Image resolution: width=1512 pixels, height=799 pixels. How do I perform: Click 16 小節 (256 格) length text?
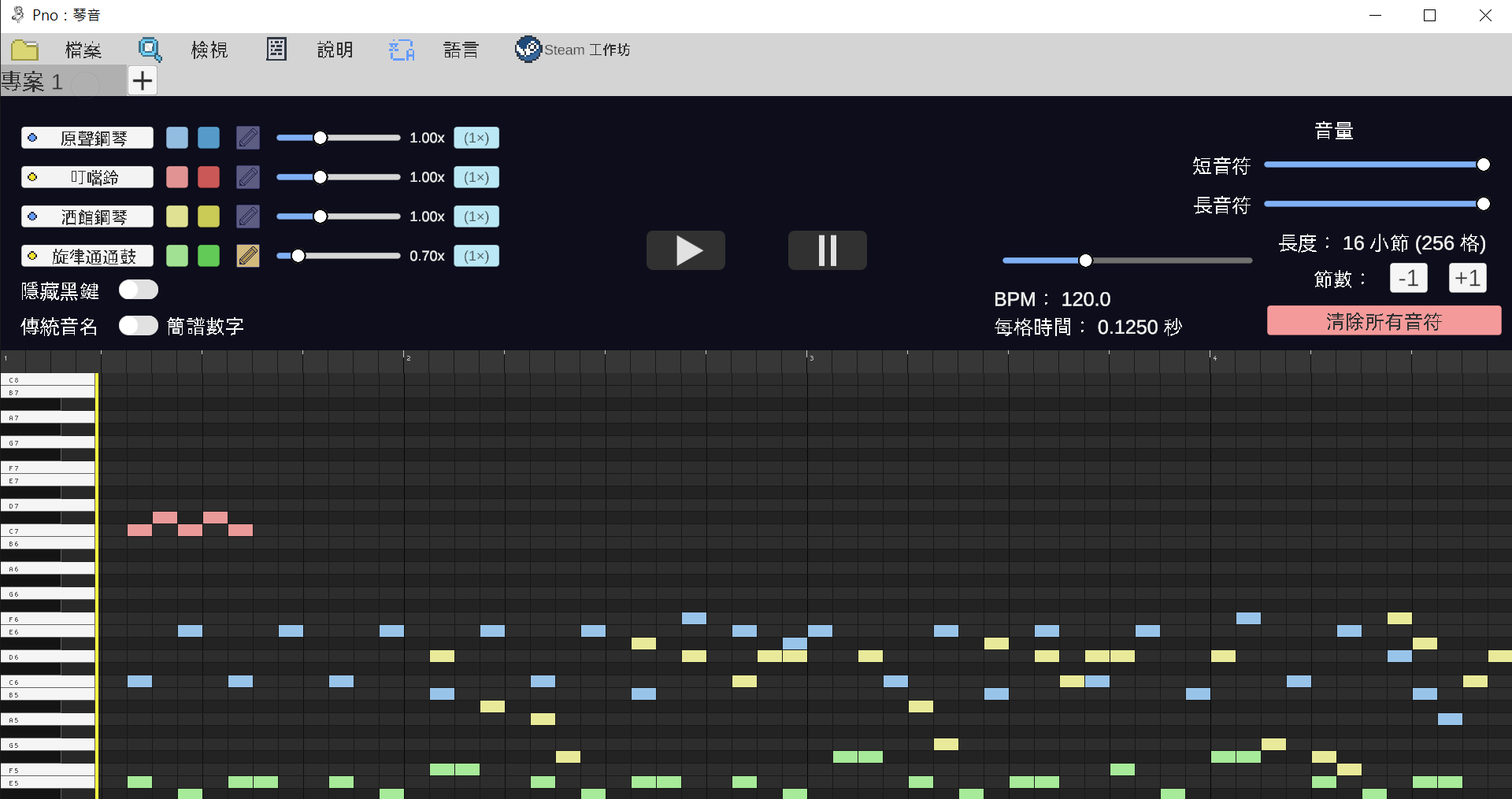[1414, 243]
